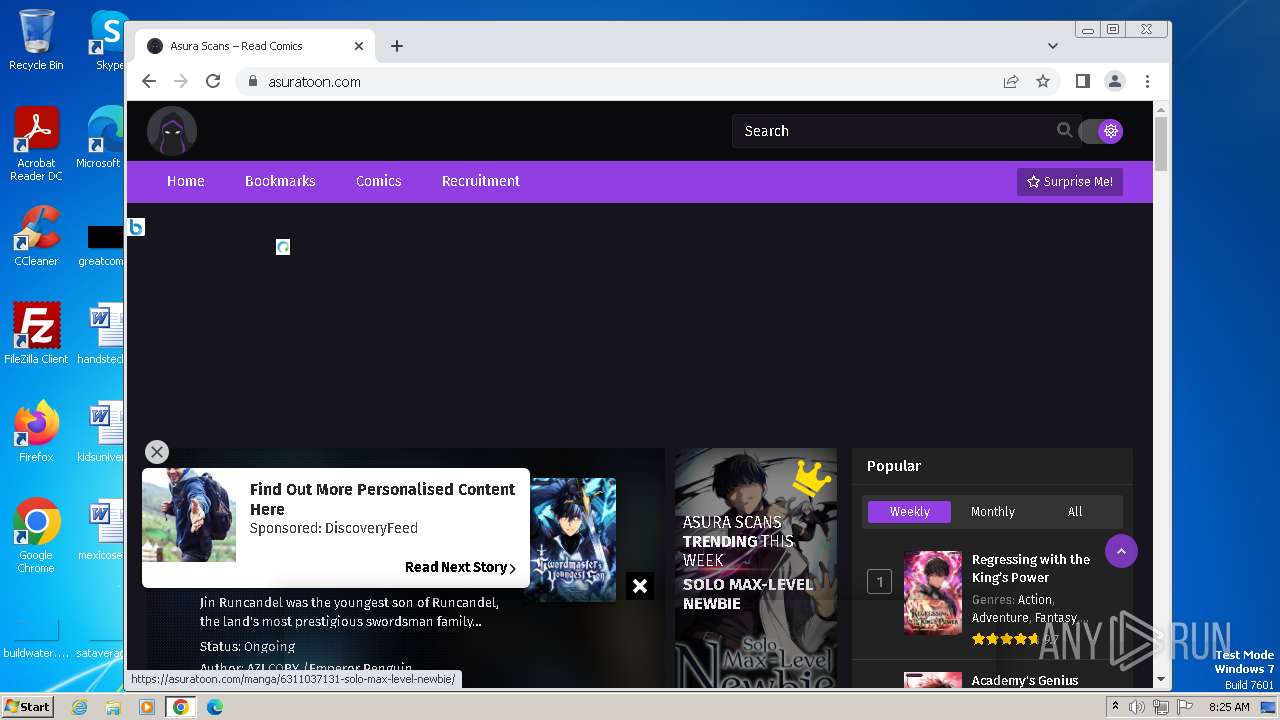The height and width of the screenshot is (720, 1280).
Task: Click the purple scroll-to-top arrow button
Action: click(x=1121, y=551)
